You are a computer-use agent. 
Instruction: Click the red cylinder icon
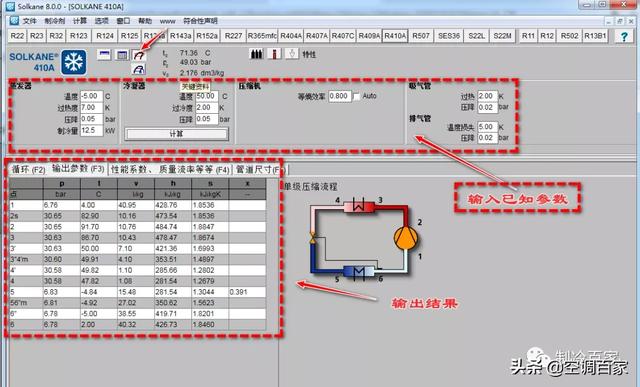tap(274, 54)
